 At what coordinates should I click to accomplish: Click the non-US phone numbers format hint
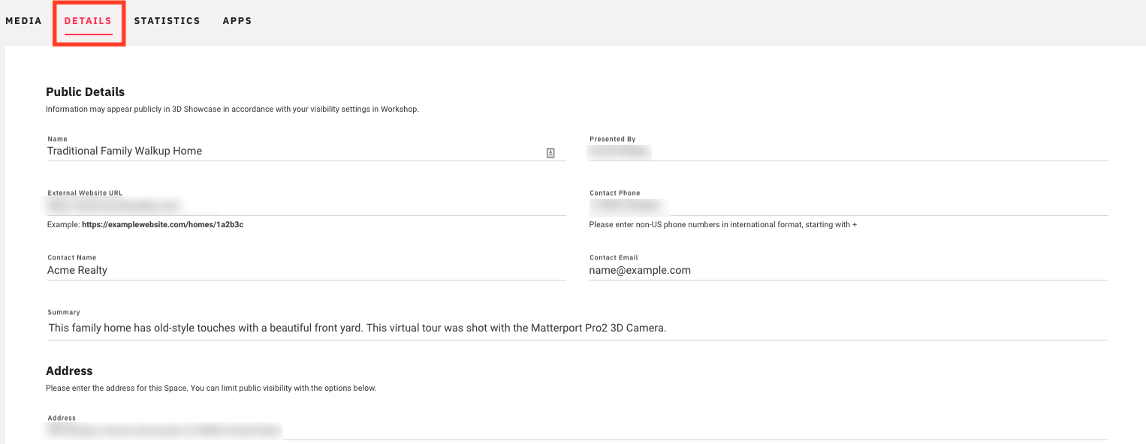(722, 225)
